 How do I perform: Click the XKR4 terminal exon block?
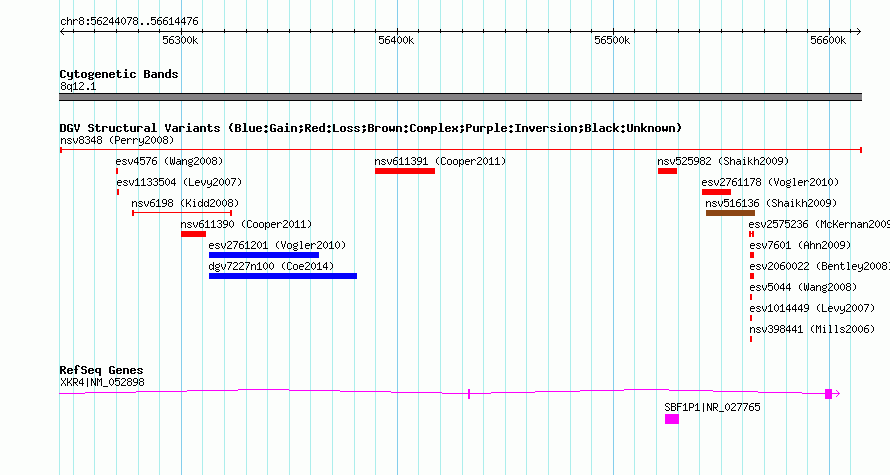[x=828, y=394]
